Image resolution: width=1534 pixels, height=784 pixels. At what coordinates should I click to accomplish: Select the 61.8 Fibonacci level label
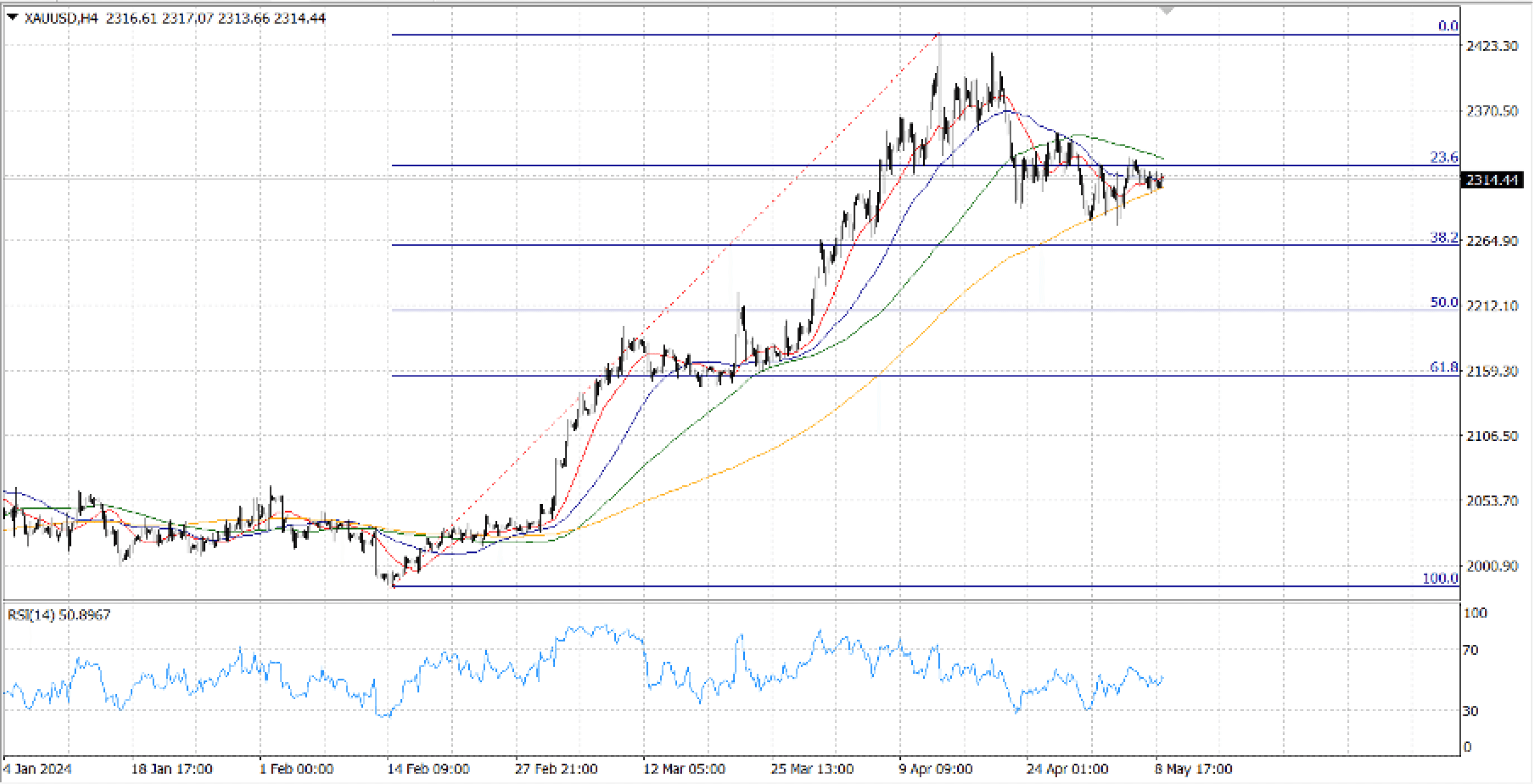coord(1444,367)
